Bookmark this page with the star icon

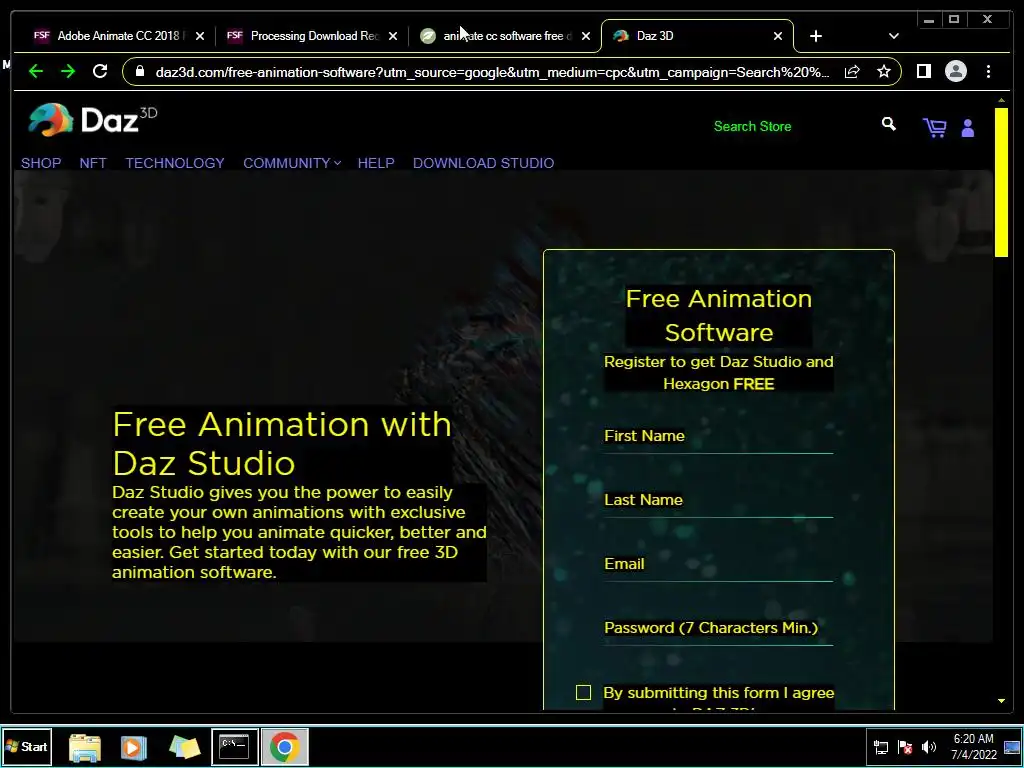pos(884,71)
